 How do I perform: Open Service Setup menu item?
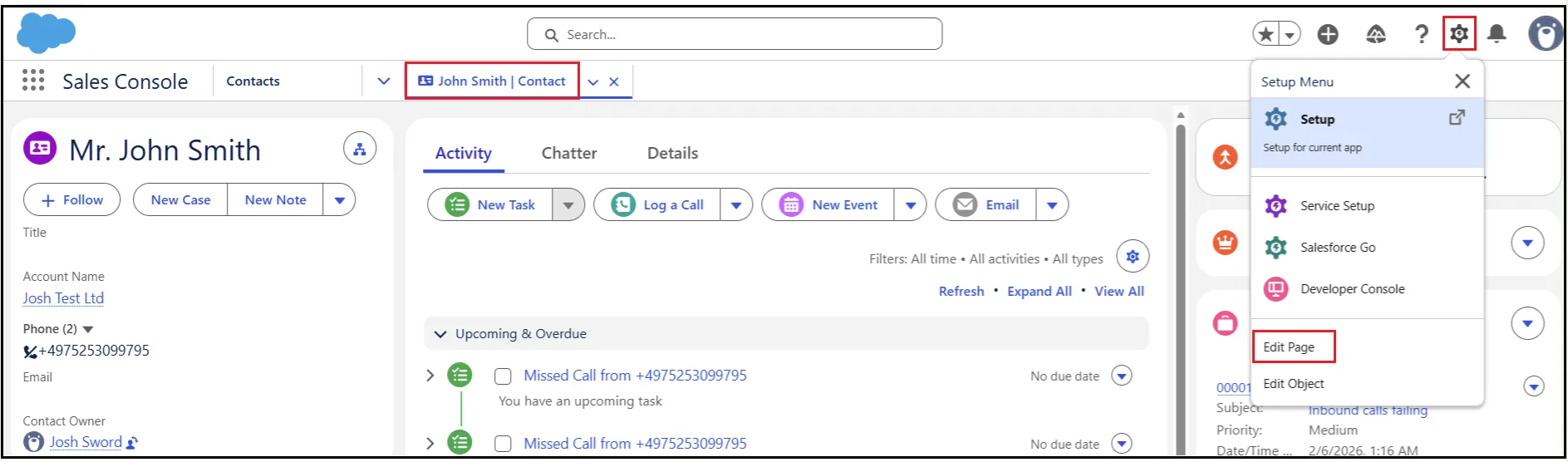[1368, 205]
